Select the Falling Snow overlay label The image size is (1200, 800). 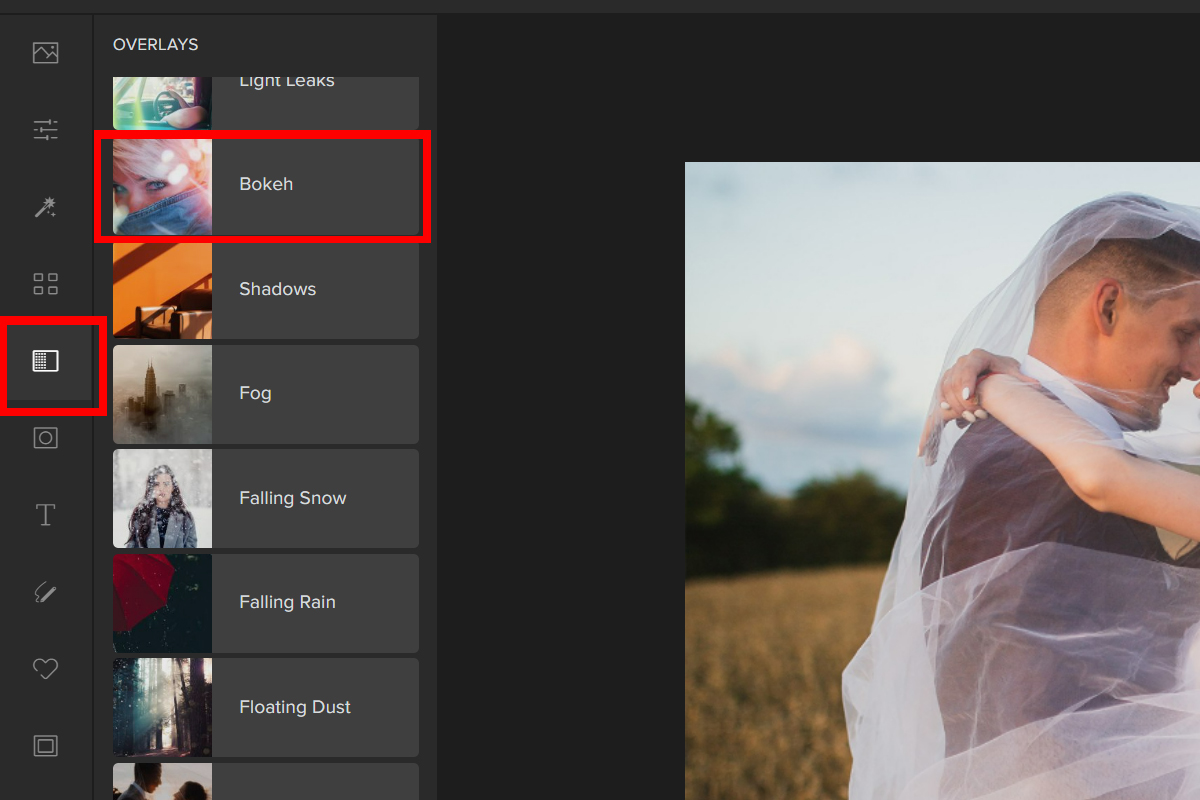pyautogui.click(x=292, y=498)
